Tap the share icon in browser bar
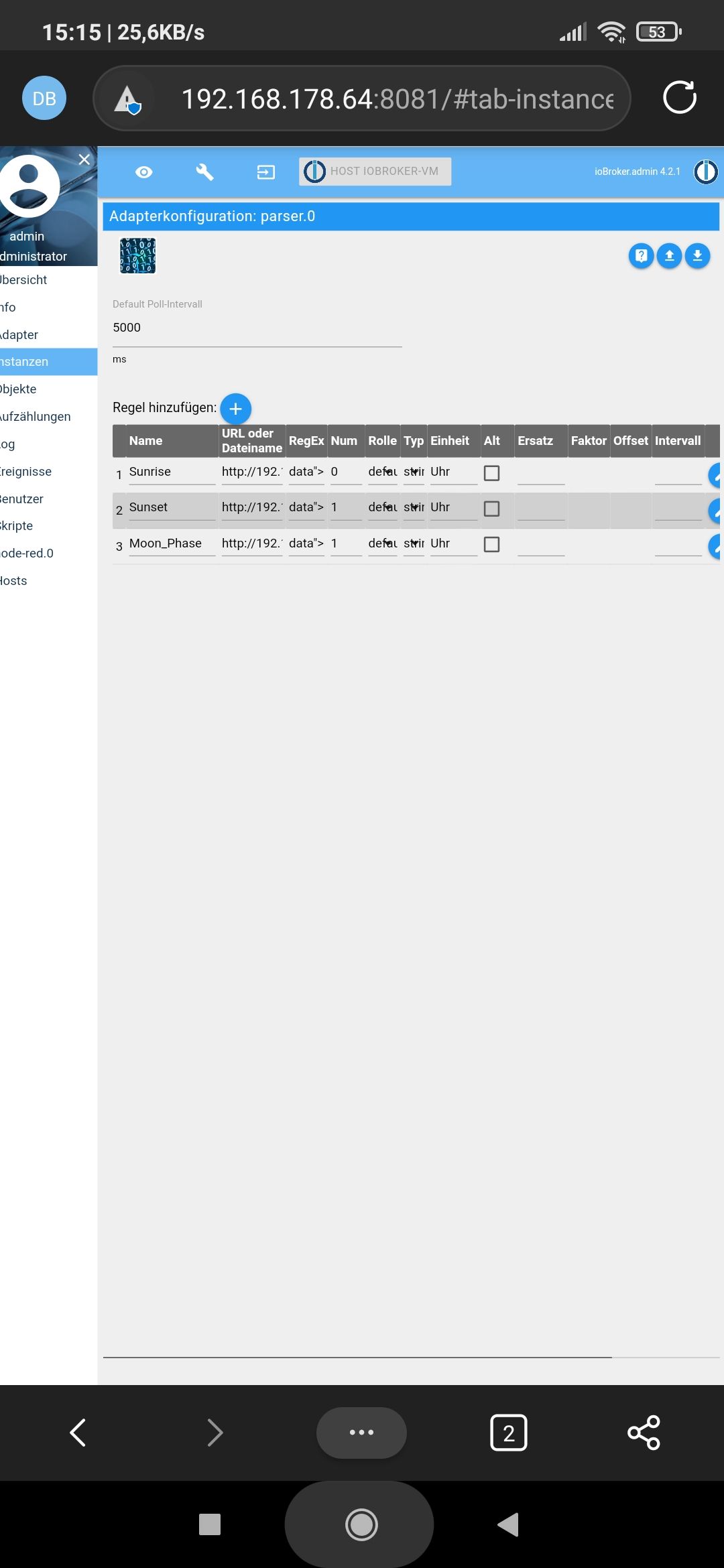This screenshot has height=1568, width=724. coord(644,1433)
